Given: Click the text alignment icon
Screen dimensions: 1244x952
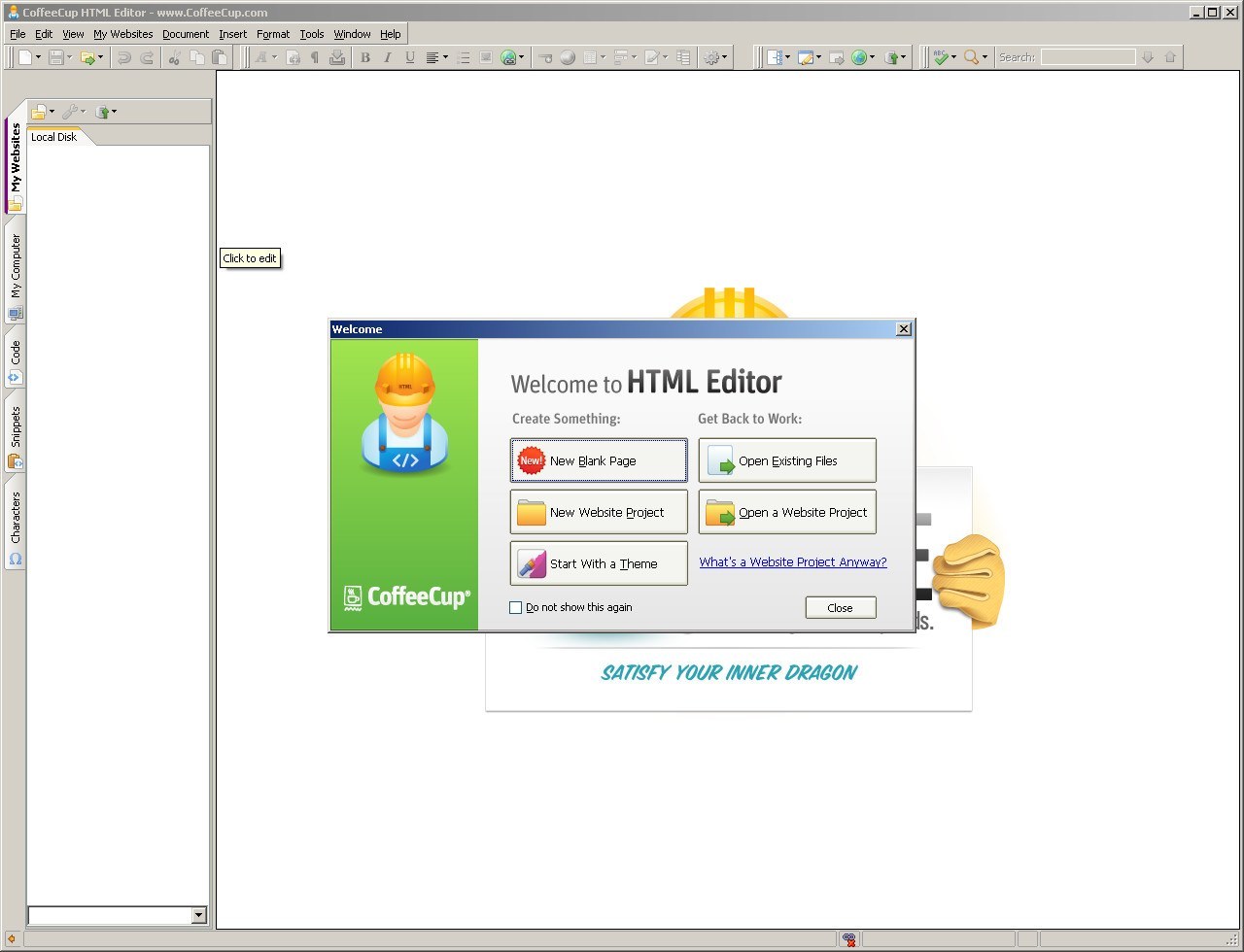Looking at the screenshot, I should 432,57.
